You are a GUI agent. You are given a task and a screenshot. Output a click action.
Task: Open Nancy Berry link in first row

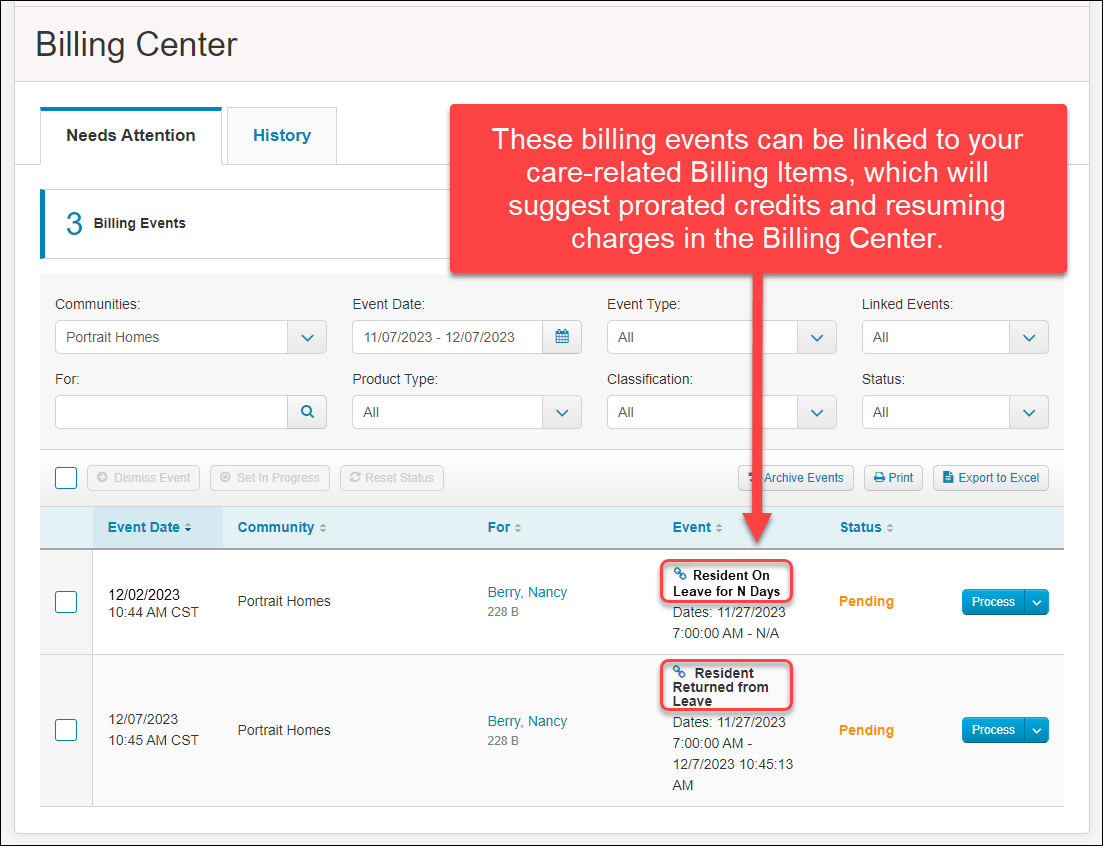527,592
